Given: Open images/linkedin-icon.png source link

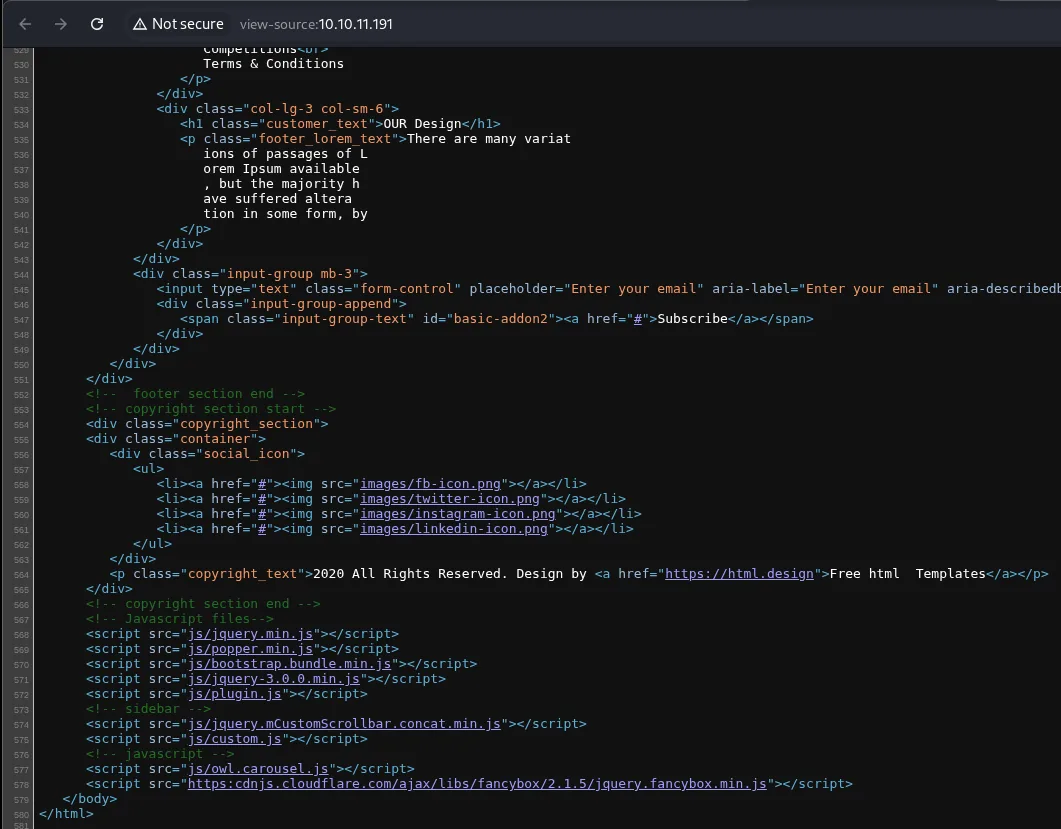Looking at the screenshot, I should tap(453, 529).
